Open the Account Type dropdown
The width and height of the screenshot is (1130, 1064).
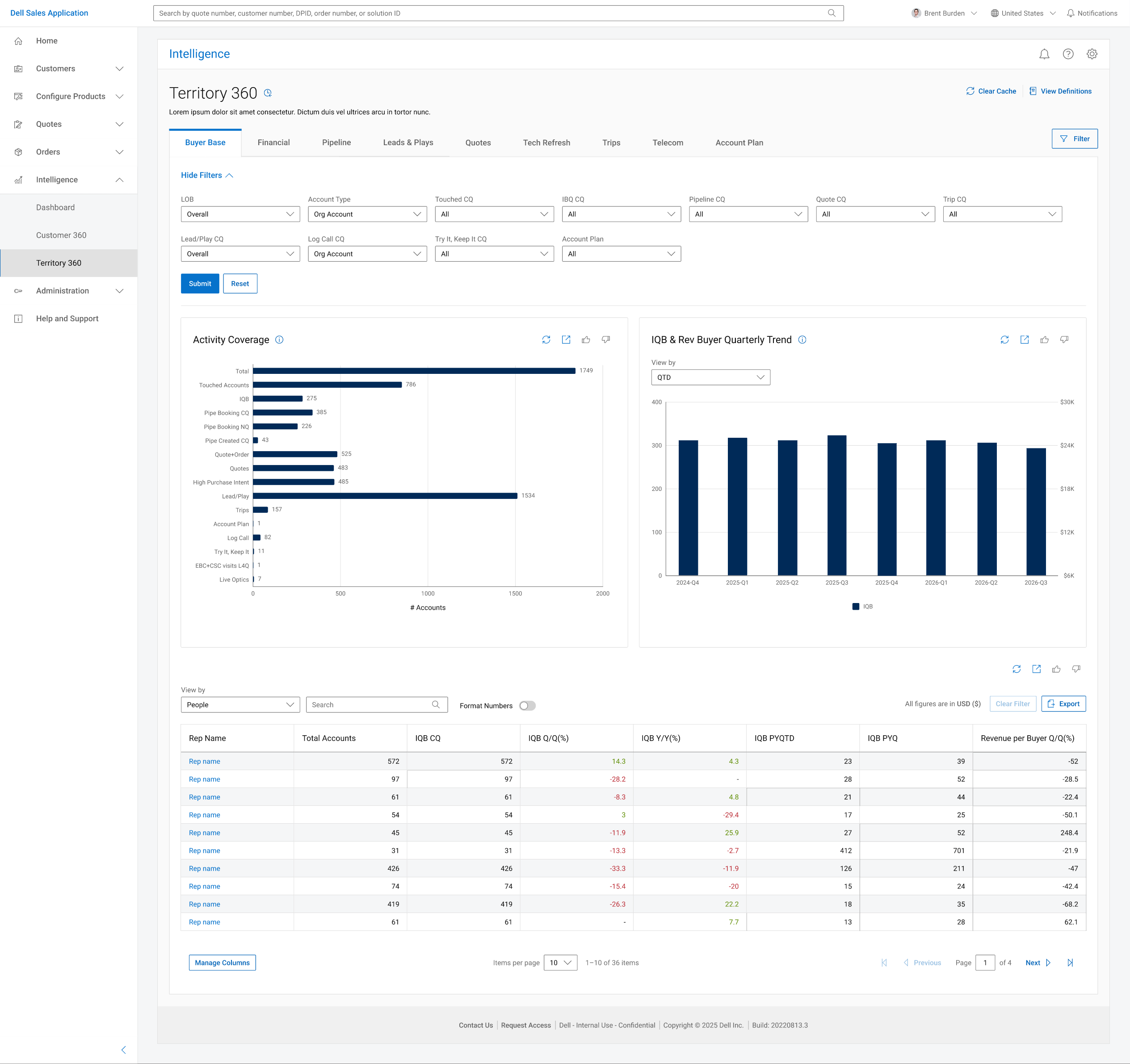[367, 214]
